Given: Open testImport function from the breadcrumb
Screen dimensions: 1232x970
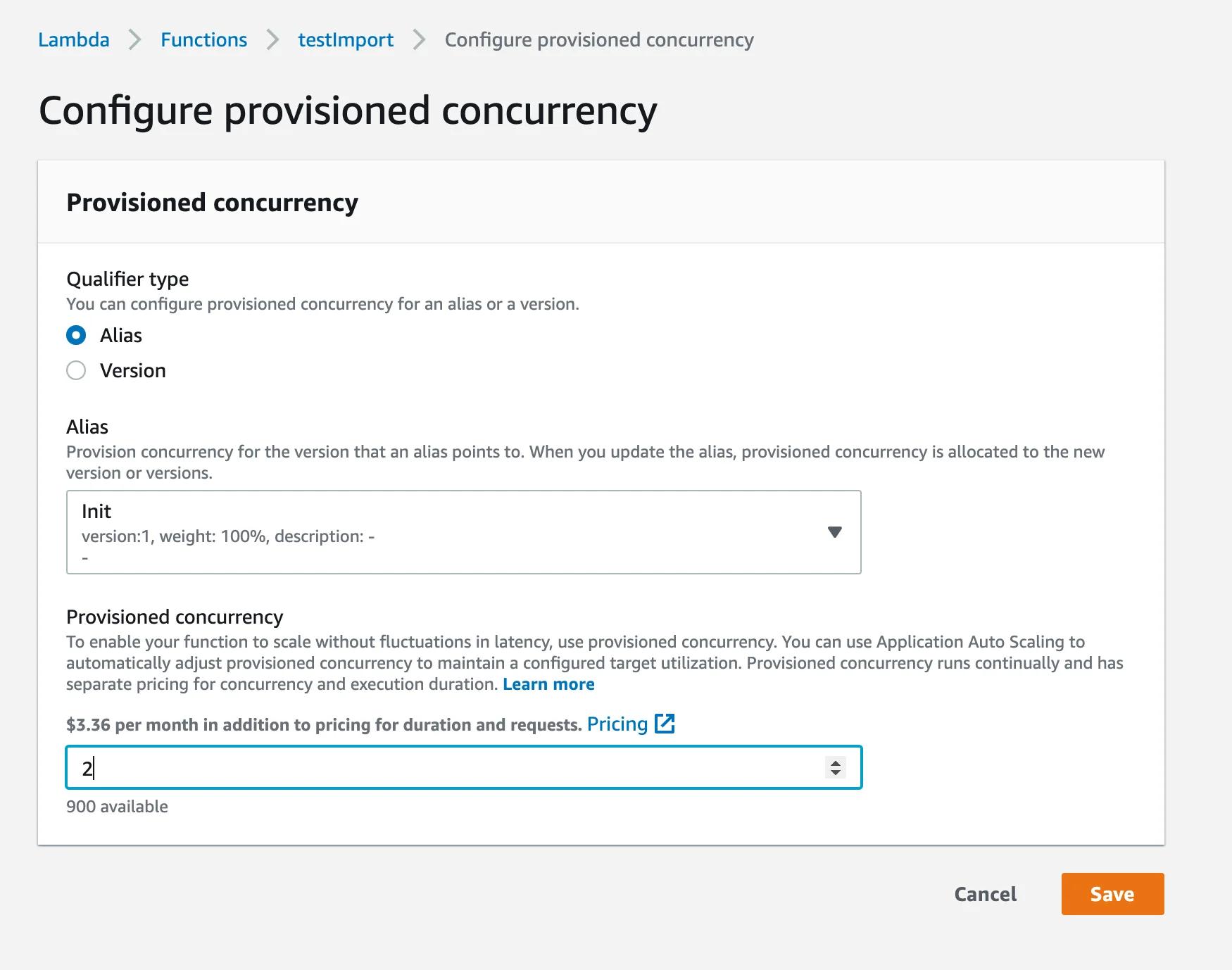Looking at the screenshot, I should tap(346, 40).
